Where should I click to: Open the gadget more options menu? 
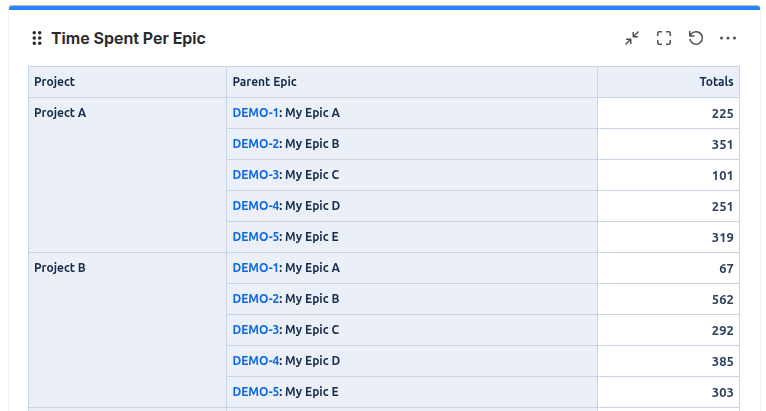click(728, 38)
